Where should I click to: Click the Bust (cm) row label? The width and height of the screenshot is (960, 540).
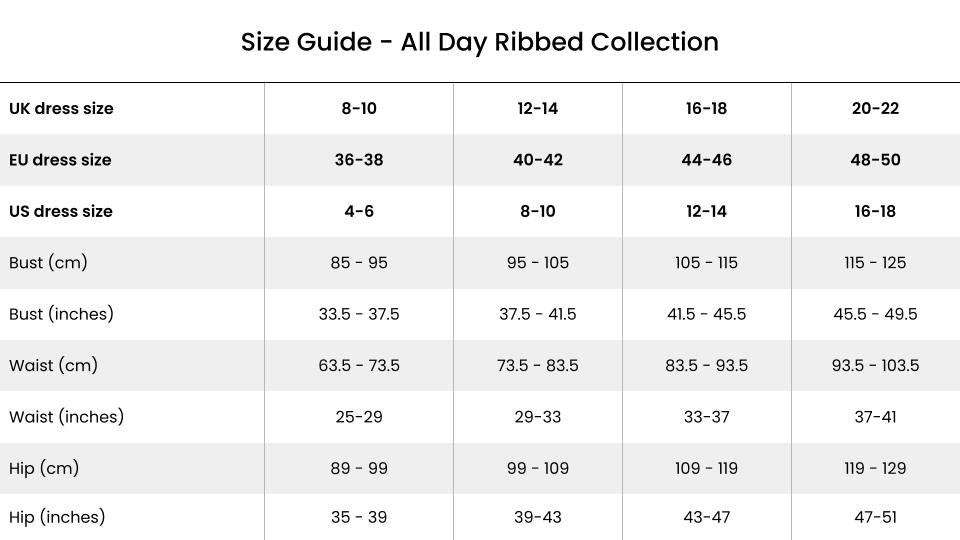click(48, 263)
